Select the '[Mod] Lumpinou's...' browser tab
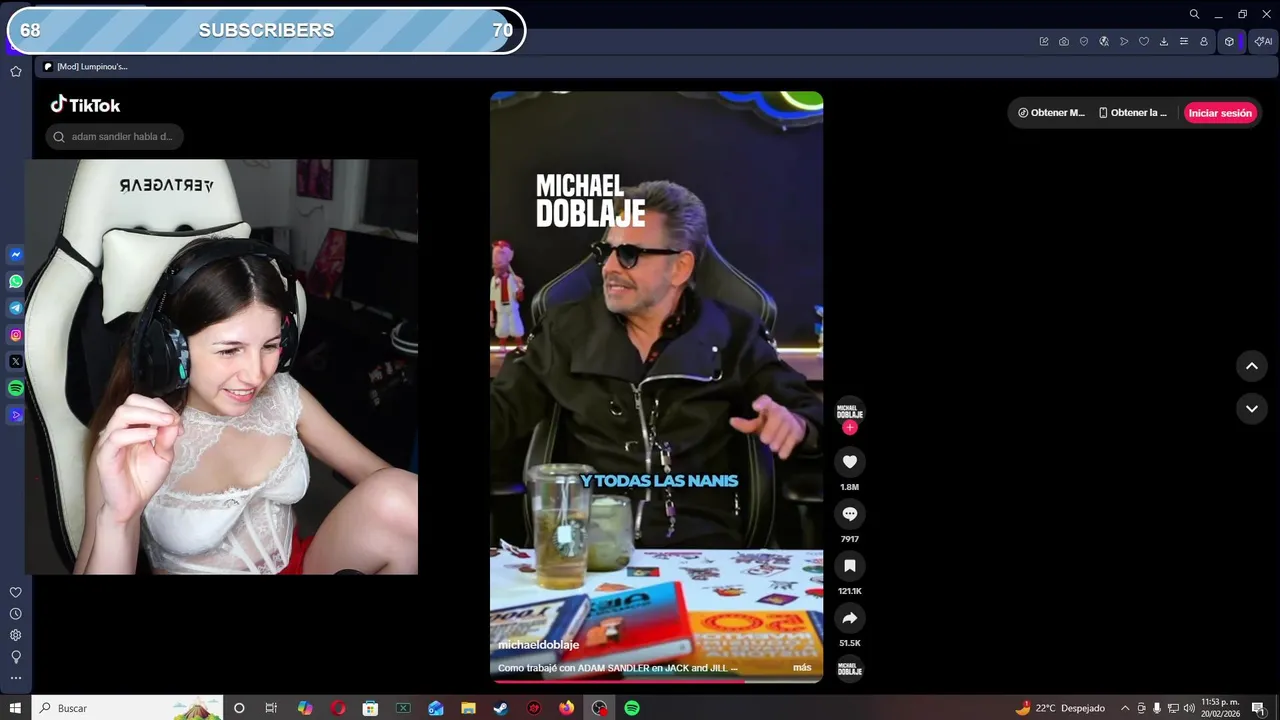Viewport: 1280px width, 720px height. coord(86,66)
